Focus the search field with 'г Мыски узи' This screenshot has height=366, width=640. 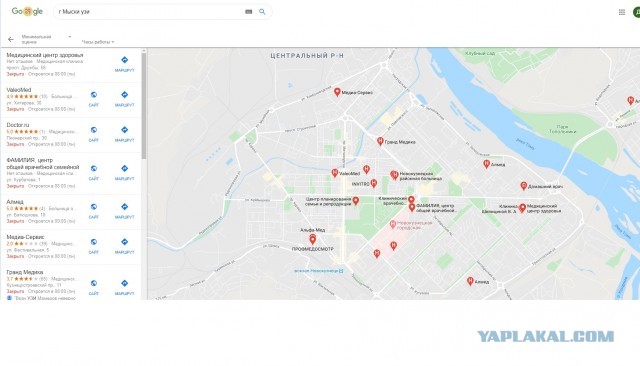pyautogui.click(x=150, y=12)
